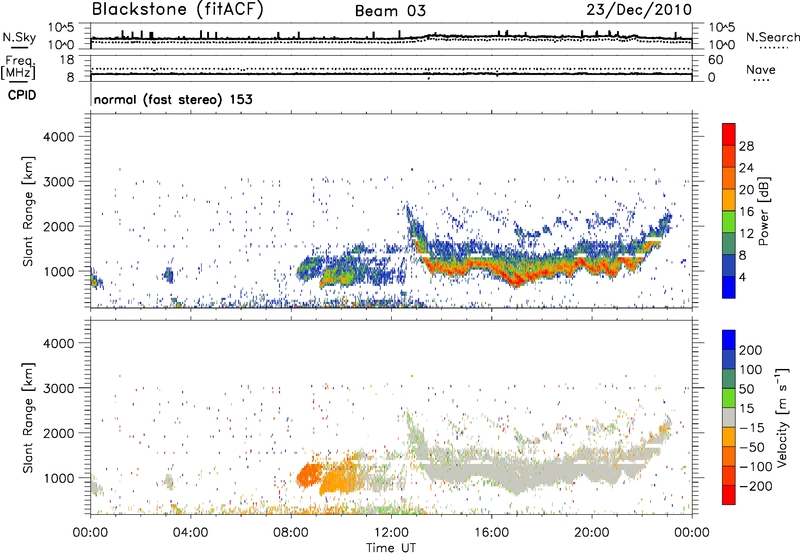Select "normal (fast stereo) 153" text
This screenshot has height=554, width=800.
click(x=173, y=99)
